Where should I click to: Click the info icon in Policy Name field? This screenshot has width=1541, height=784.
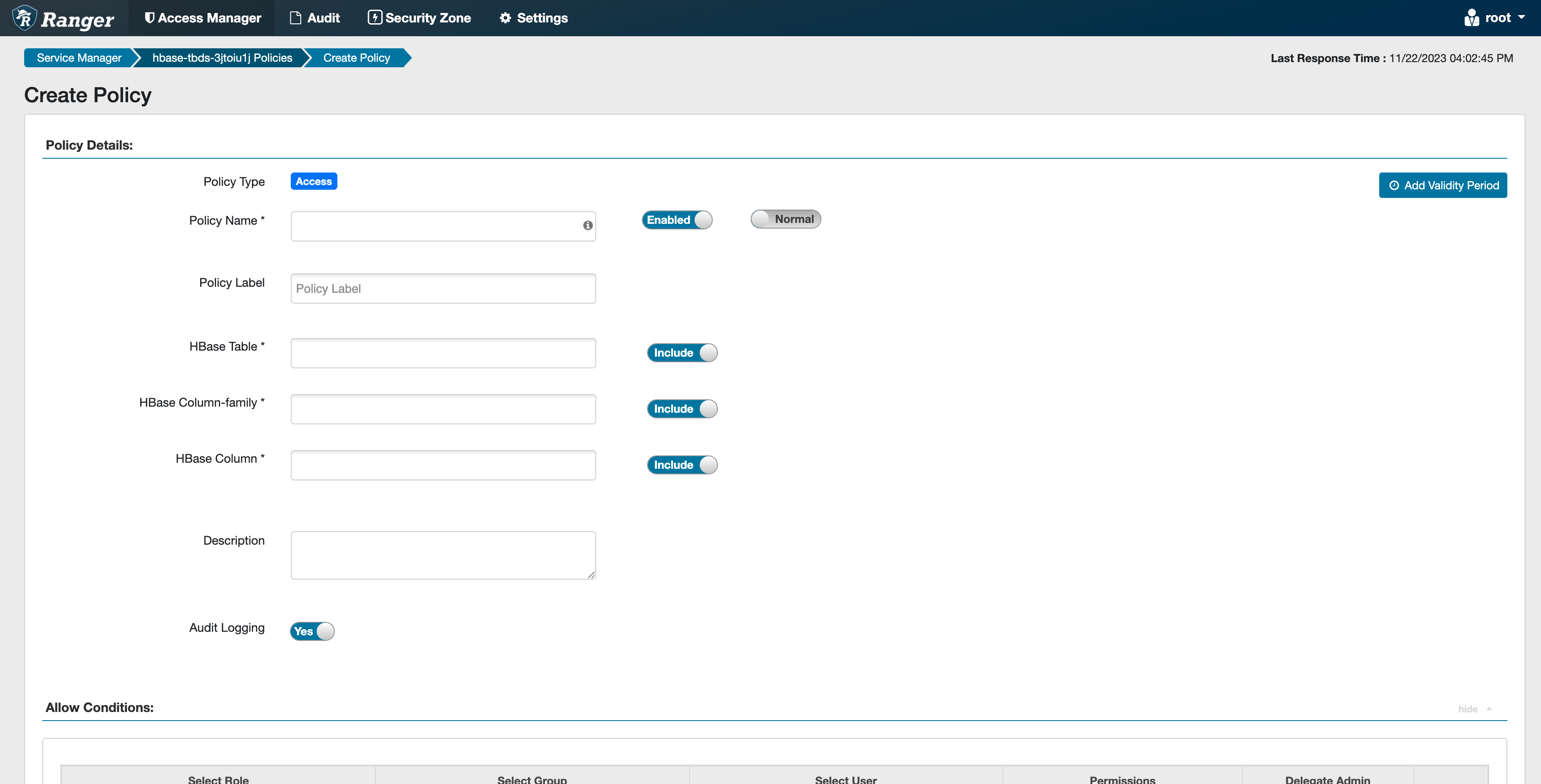pos(588,226)
